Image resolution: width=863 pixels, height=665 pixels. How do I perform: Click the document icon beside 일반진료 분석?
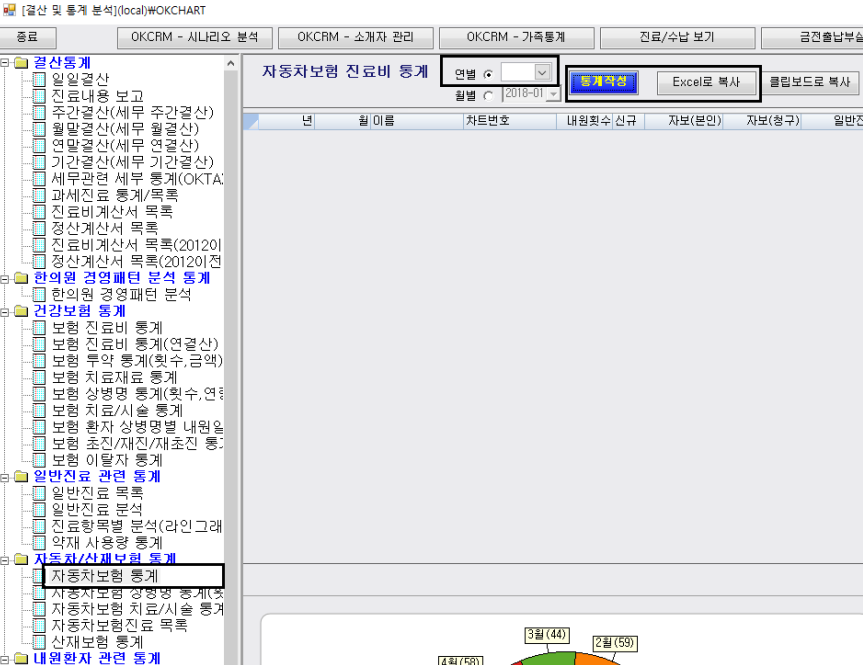(x=39, y=509)
